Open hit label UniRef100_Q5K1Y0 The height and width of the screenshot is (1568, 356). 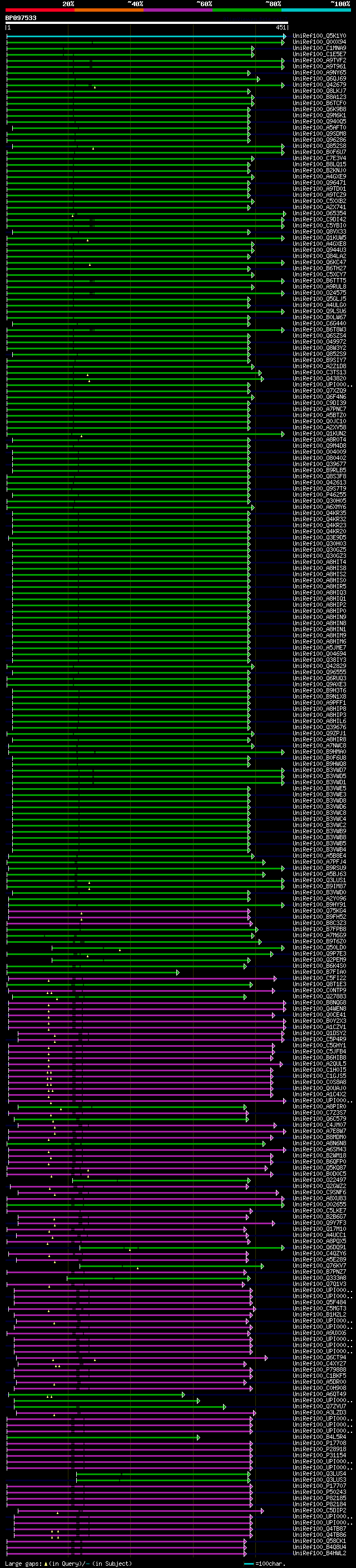point(319,36)
